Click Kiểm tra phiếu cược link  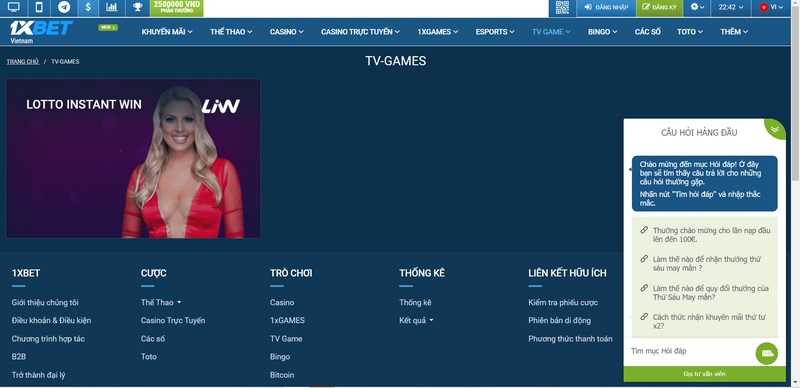click(x=563, y=302)
